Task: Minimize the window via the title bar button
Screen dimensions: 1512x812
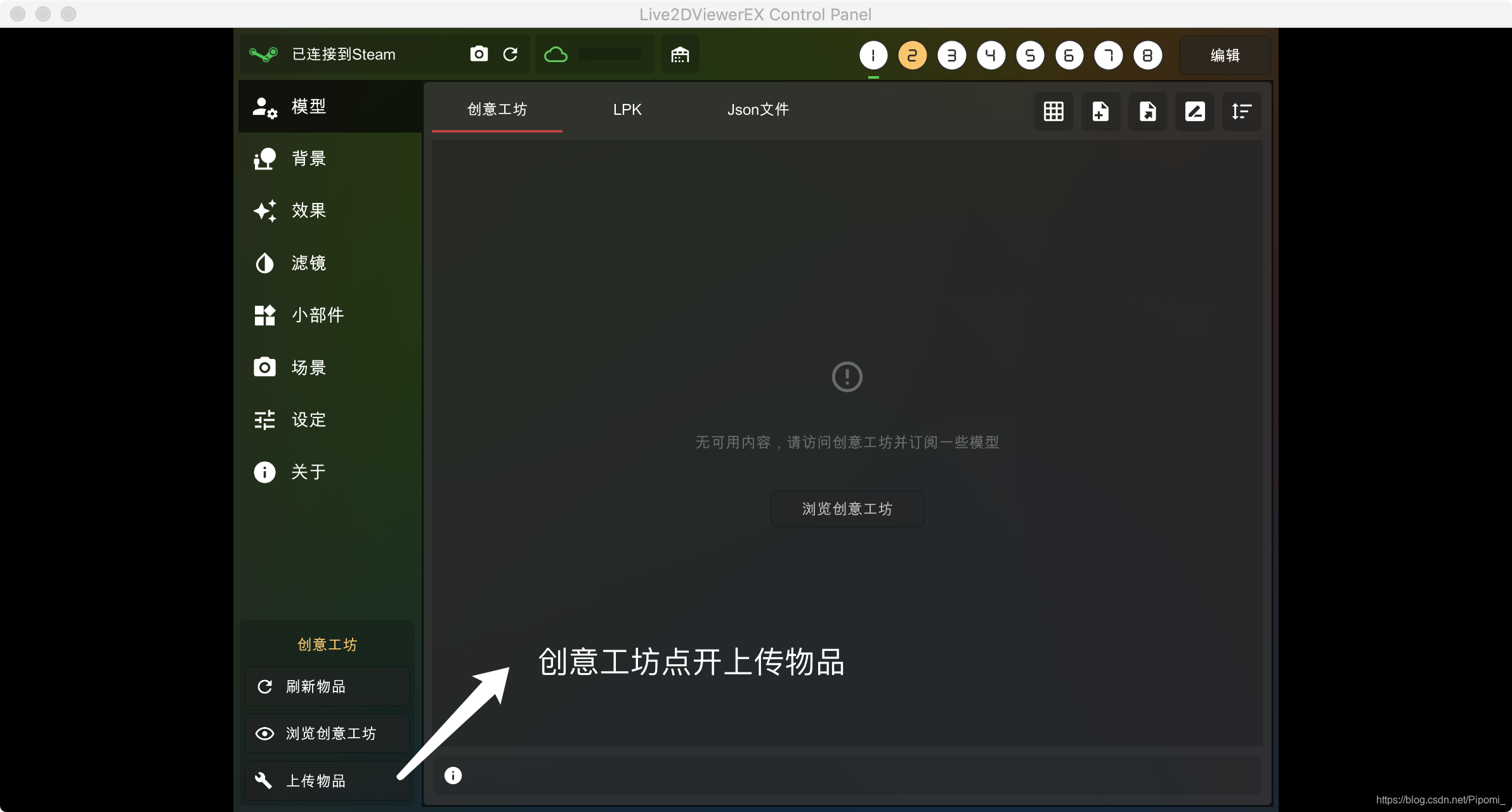Action: 43,13
